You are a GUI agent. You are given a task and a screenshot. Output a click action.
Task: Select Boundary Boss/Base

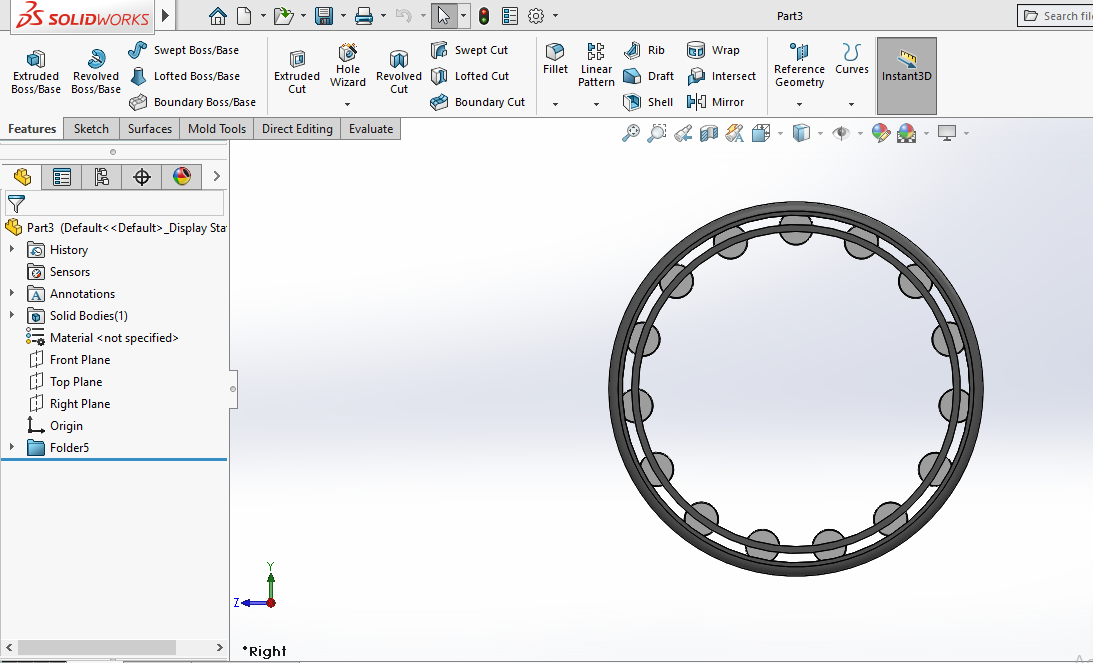(x=192, y=102)
